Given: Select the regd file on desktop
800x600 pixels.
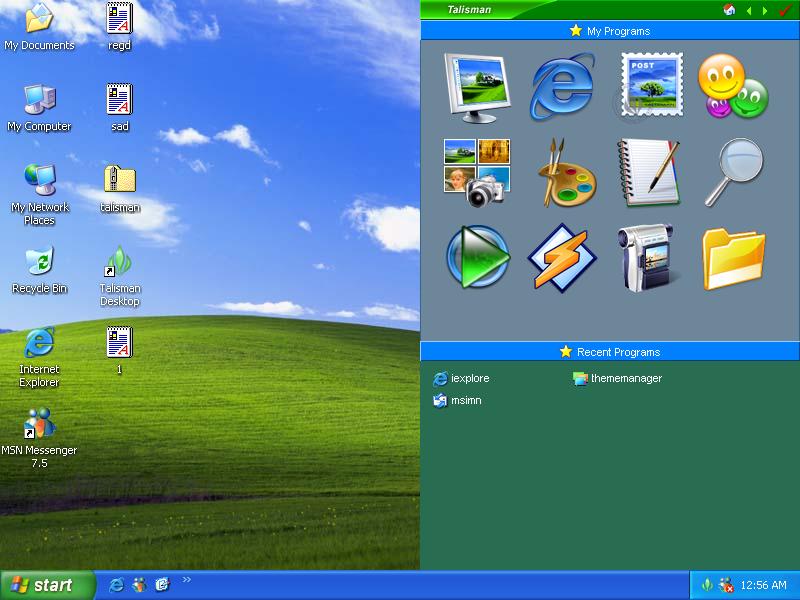Looking at the screenshot, I should [119, 27].
